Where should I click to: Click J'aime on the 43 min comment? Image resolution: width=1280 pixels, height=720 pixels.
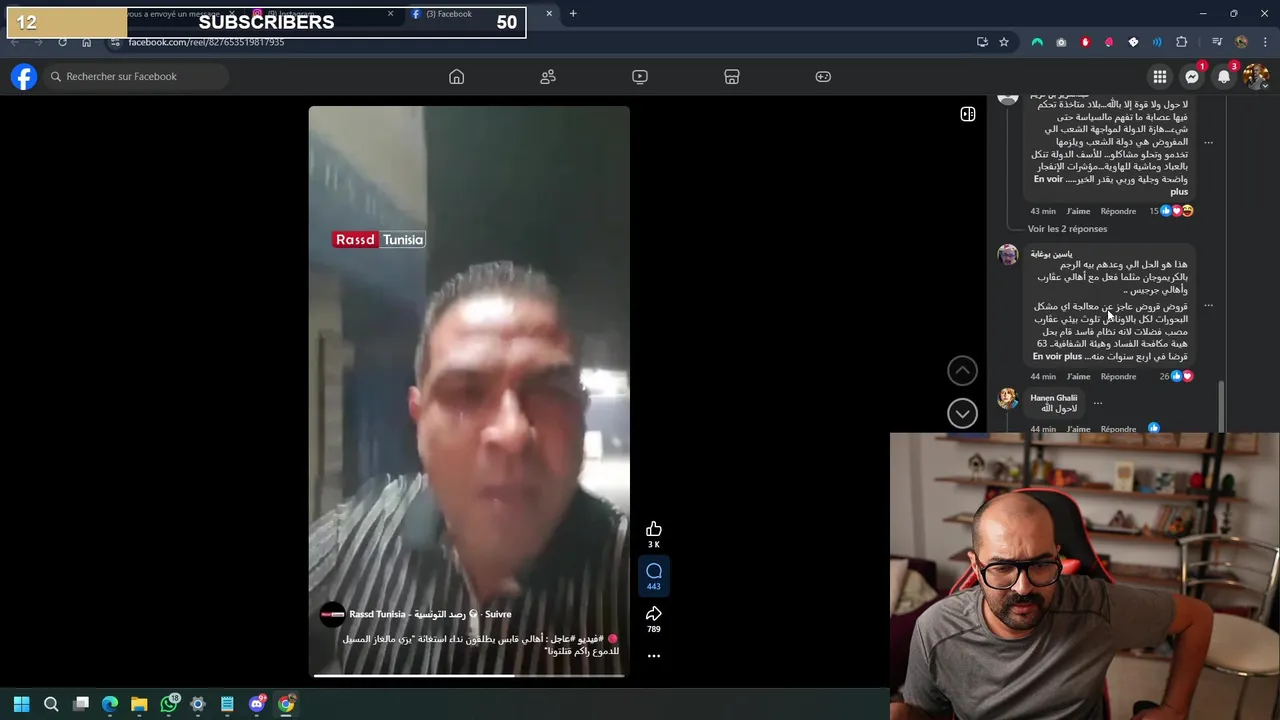[1078, 211]
